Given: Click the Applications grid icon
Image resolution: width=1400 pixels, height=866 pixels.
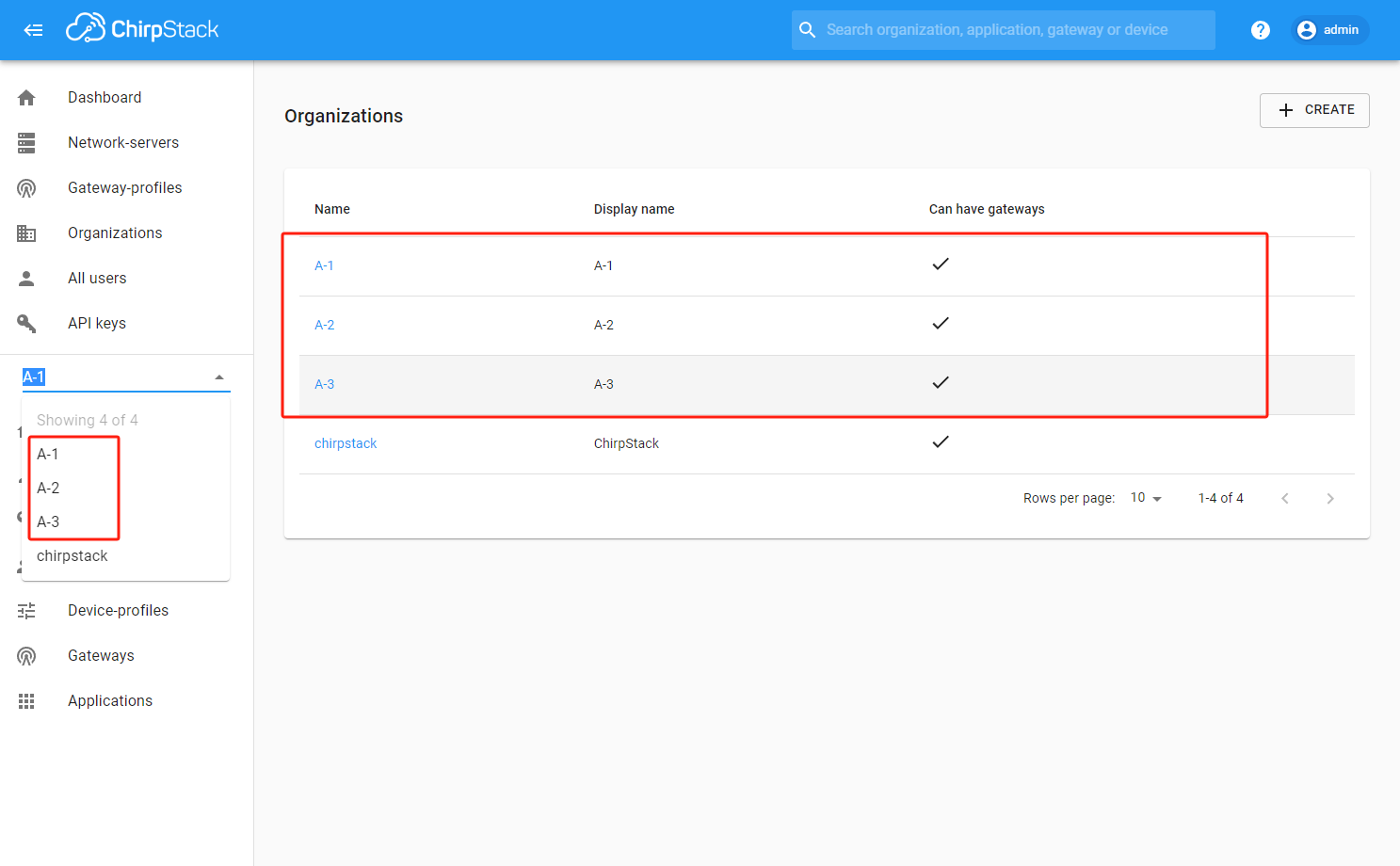Looking at the screenshot, I should [26, 701].
